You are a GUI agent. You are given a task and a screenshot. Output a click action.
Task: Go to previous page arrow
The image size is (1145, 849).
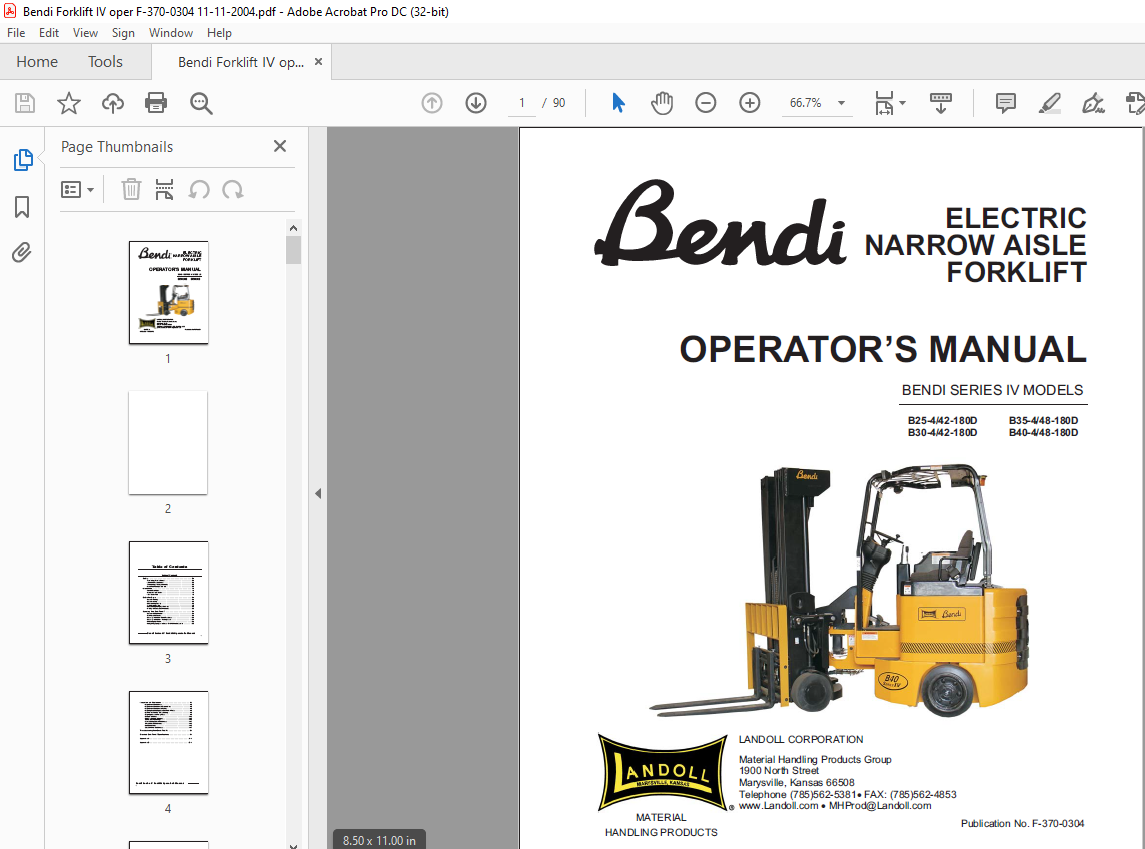tap(432, 103)
